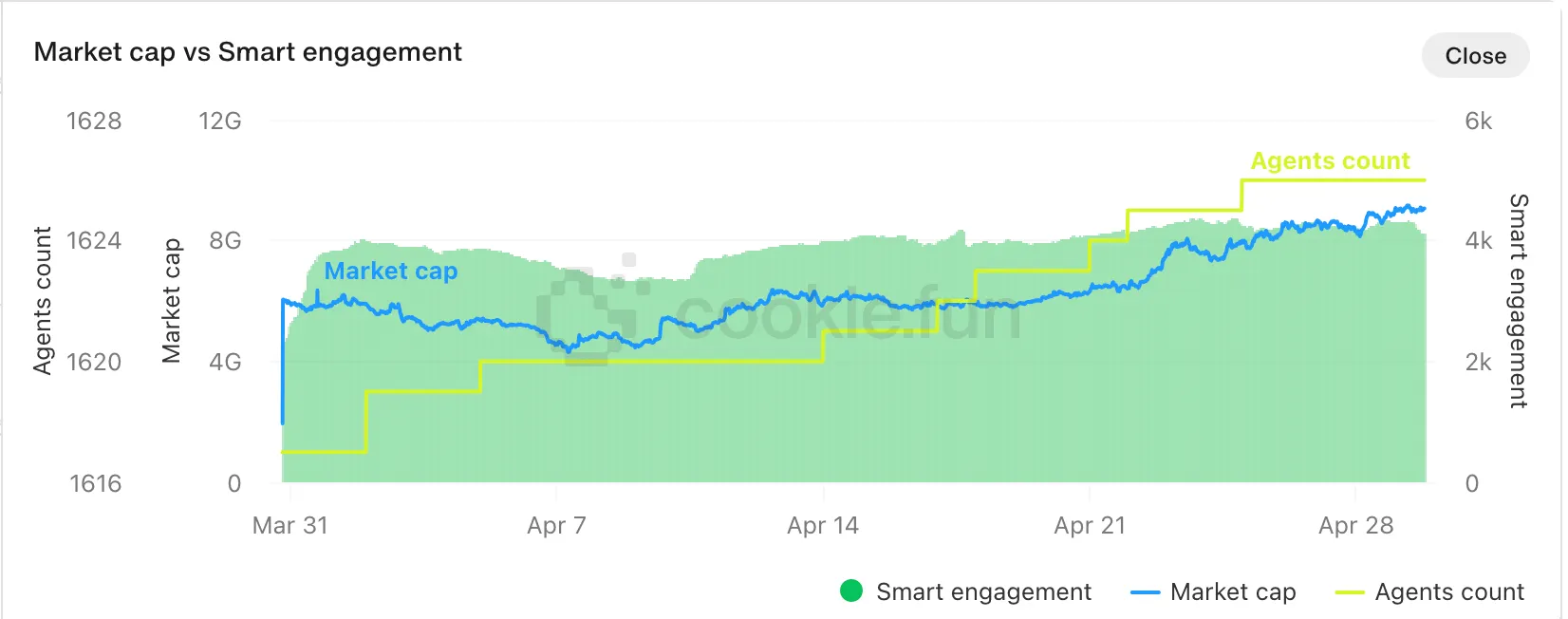
Task: Click the vertical Market cap axis title
Action: tap(171, 301)
